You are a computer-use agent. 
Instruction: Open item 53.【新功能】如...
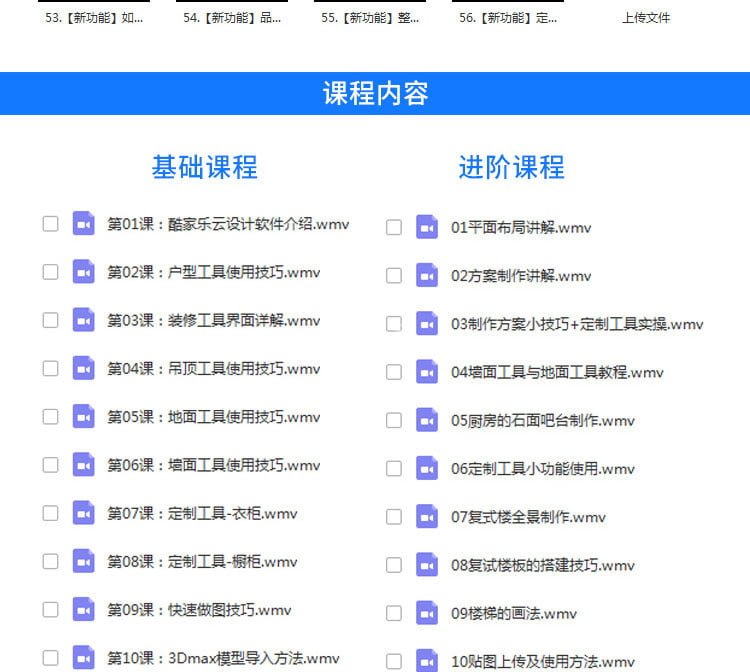click(94, 18)
